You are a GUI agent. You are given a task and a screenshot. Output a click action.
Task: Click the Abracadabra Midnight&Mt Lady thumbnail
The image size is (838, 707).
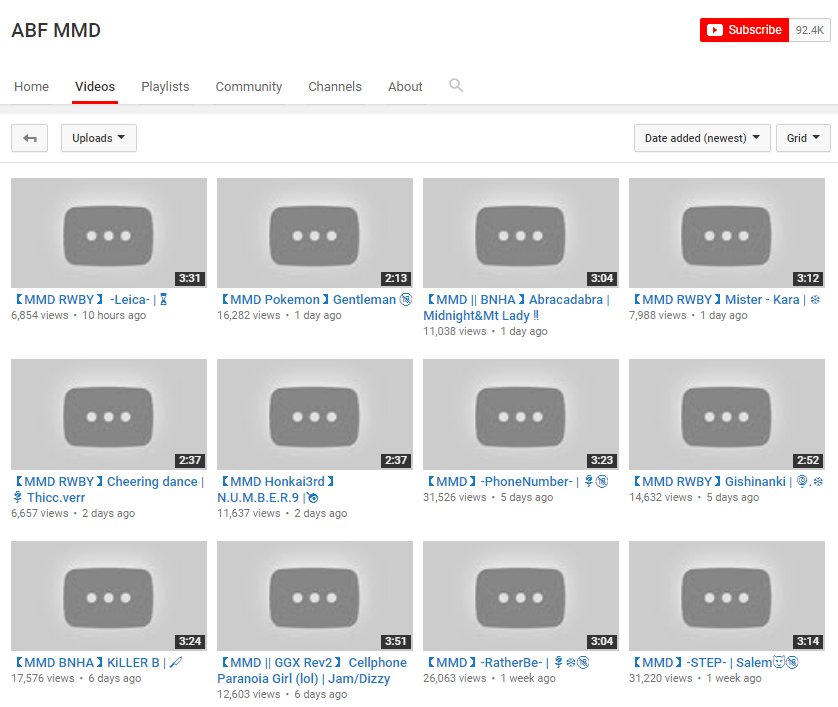[521, 233]
